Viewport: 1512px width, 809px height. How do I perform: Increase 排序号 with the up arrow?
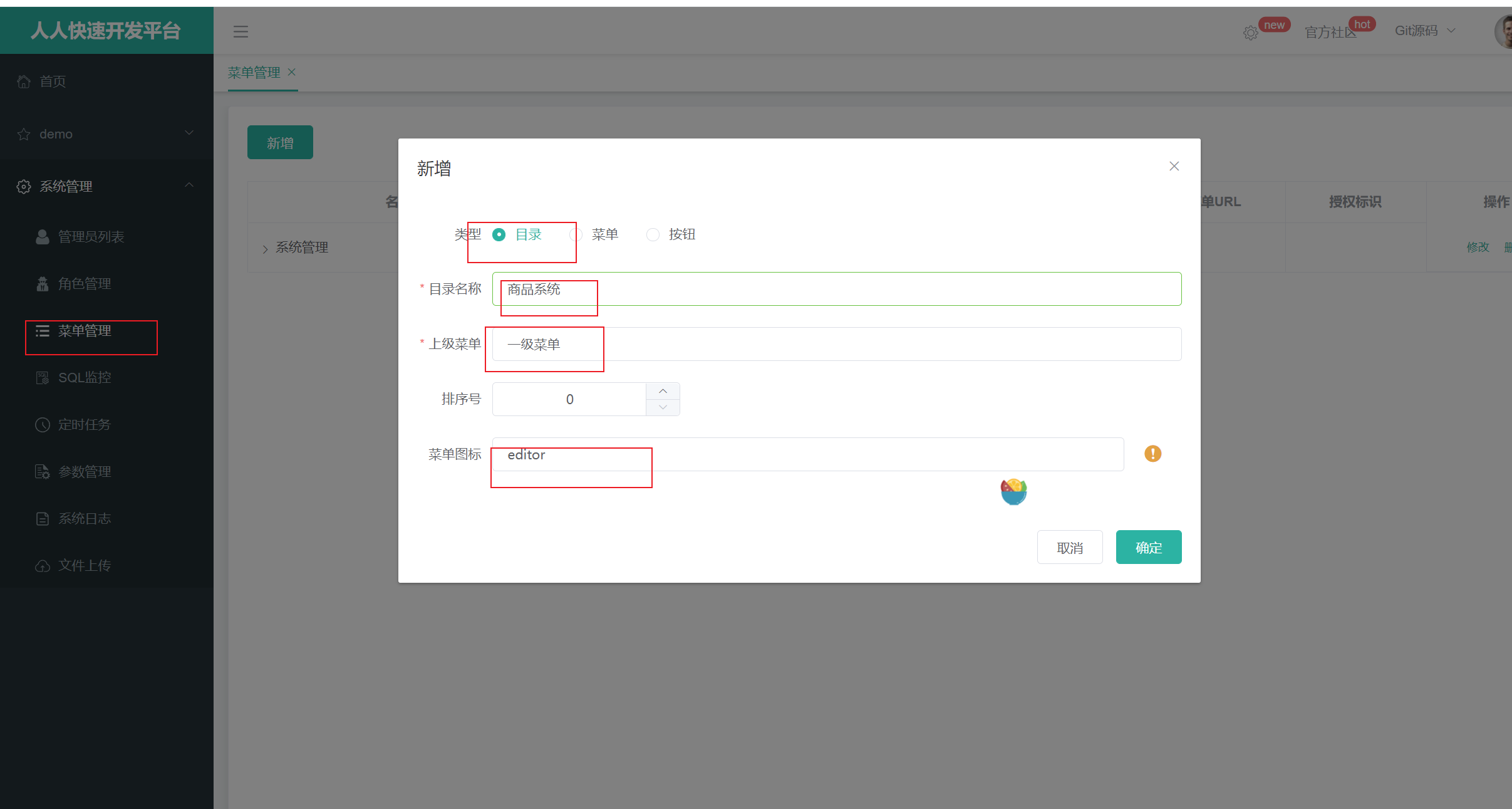point(663,391)
